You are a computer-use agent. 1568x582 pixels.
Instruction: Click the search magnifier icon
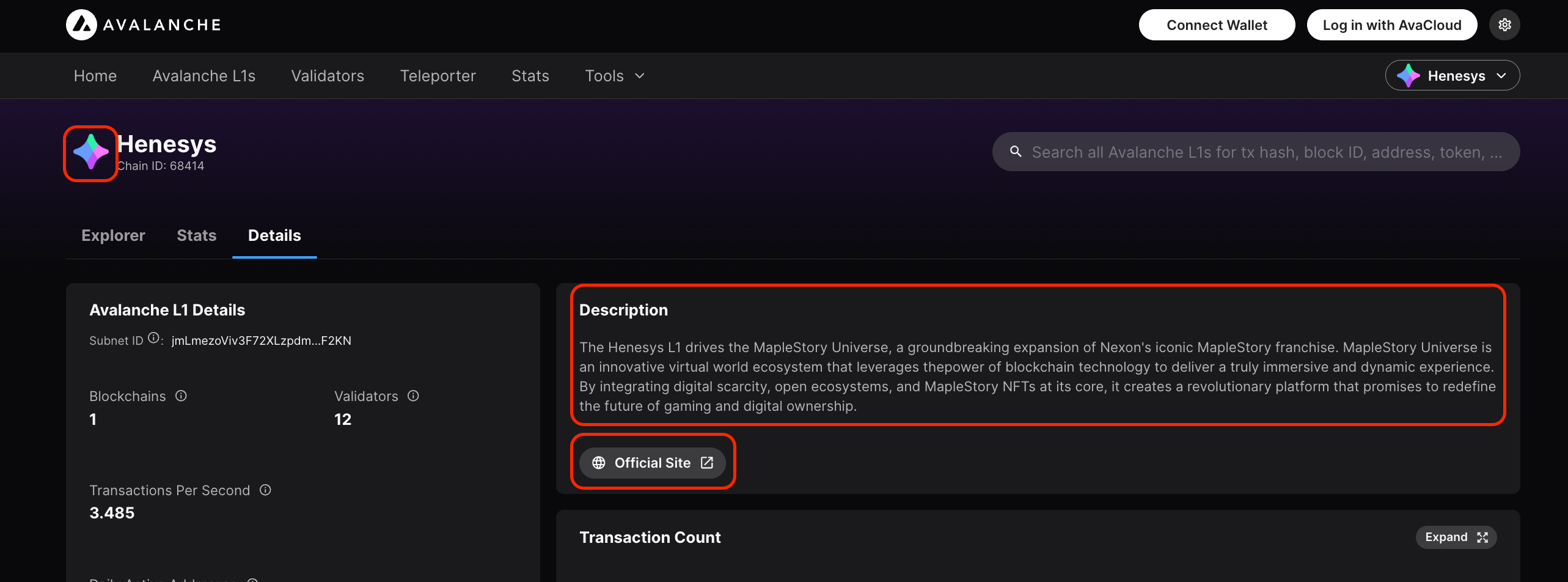tap(1016, 152)
